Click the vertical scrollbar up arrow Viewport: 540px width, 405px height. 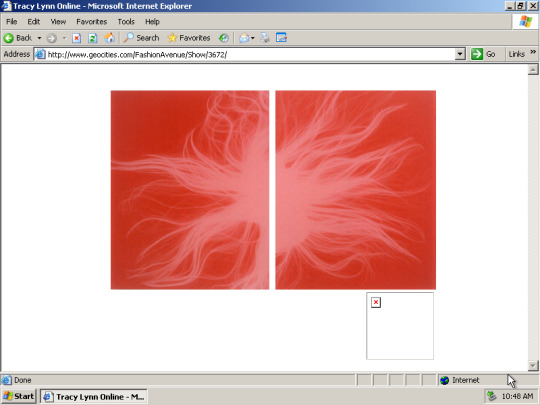coord(533,69)
